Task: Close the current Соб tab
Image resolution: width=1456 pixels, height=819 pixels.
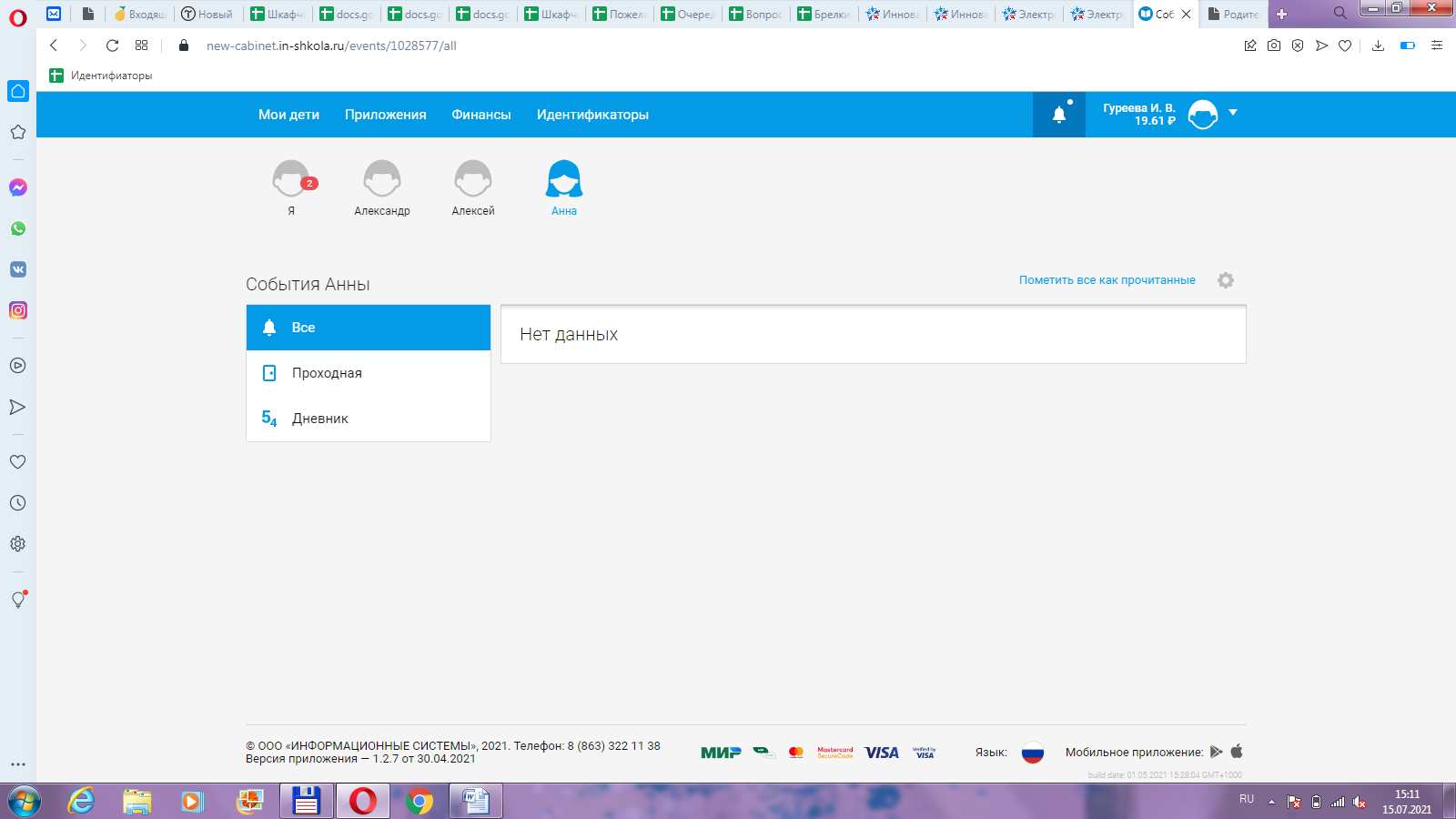Action: click(1186, 14)
